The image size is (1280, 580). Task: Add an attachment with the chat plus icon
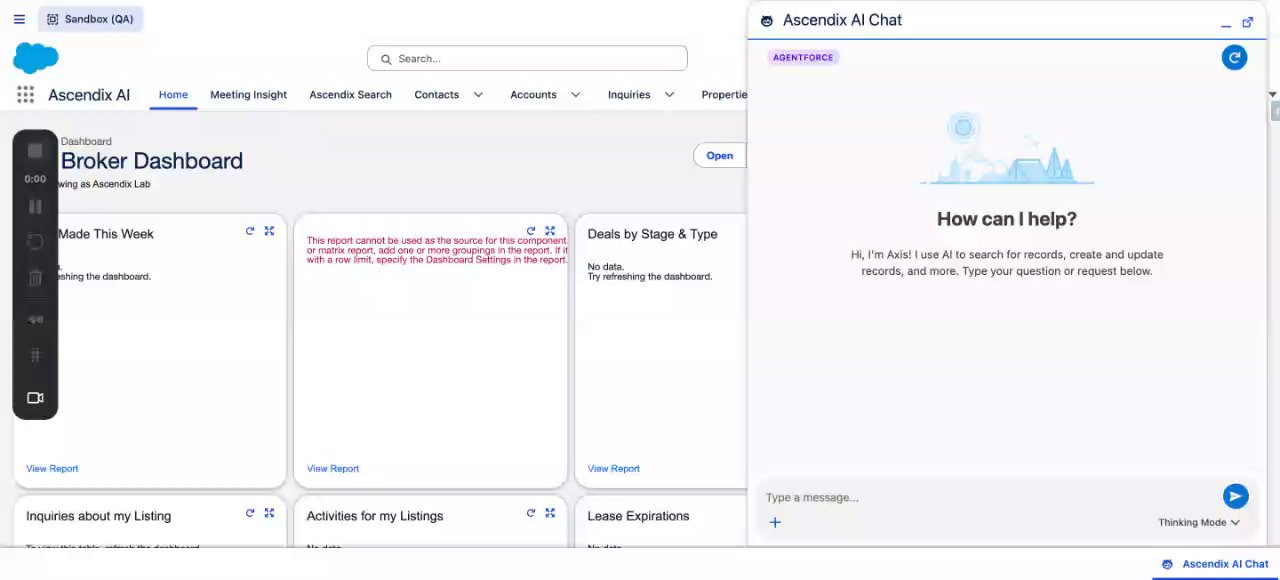775,522
